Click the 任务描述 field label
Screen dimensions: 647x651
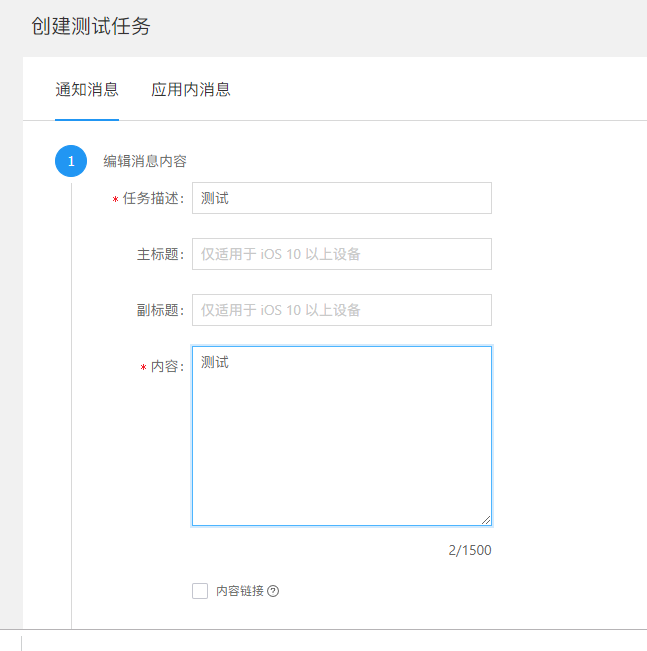click(x=153, y=198)
